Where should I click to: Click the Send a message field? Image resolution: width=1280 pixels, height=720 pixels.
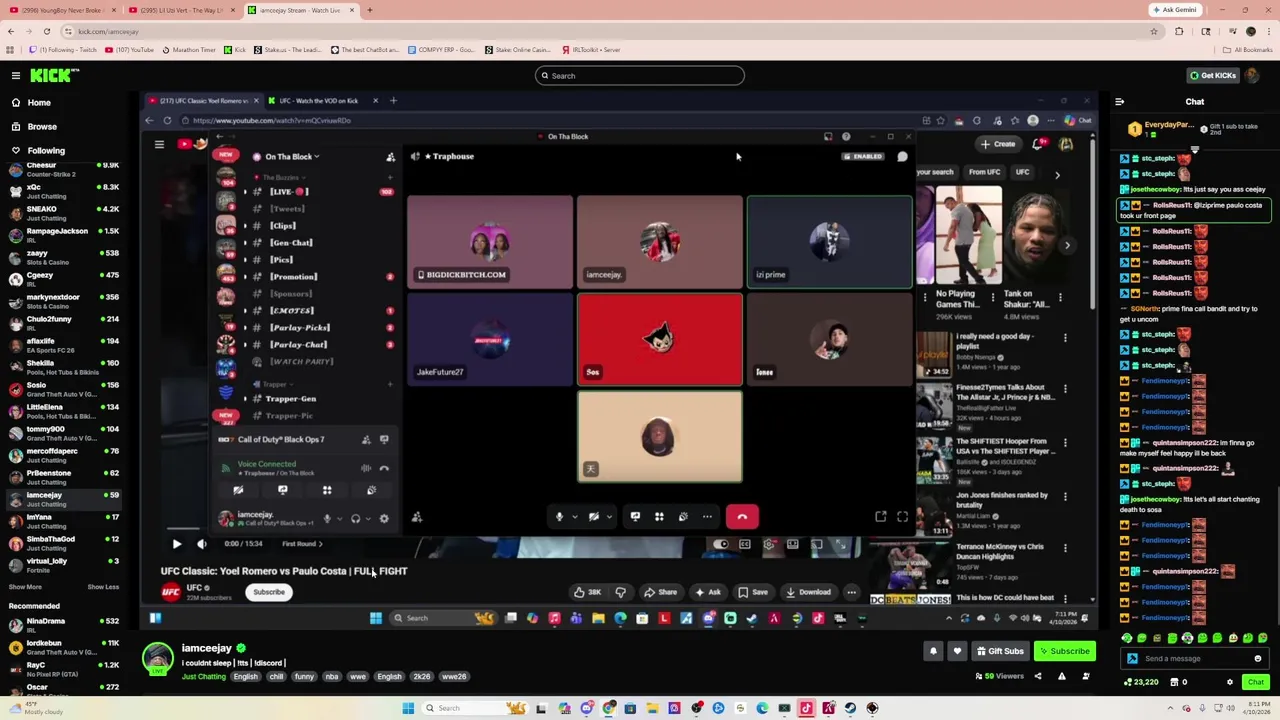pyautogui.click(x=1194, y=658)
